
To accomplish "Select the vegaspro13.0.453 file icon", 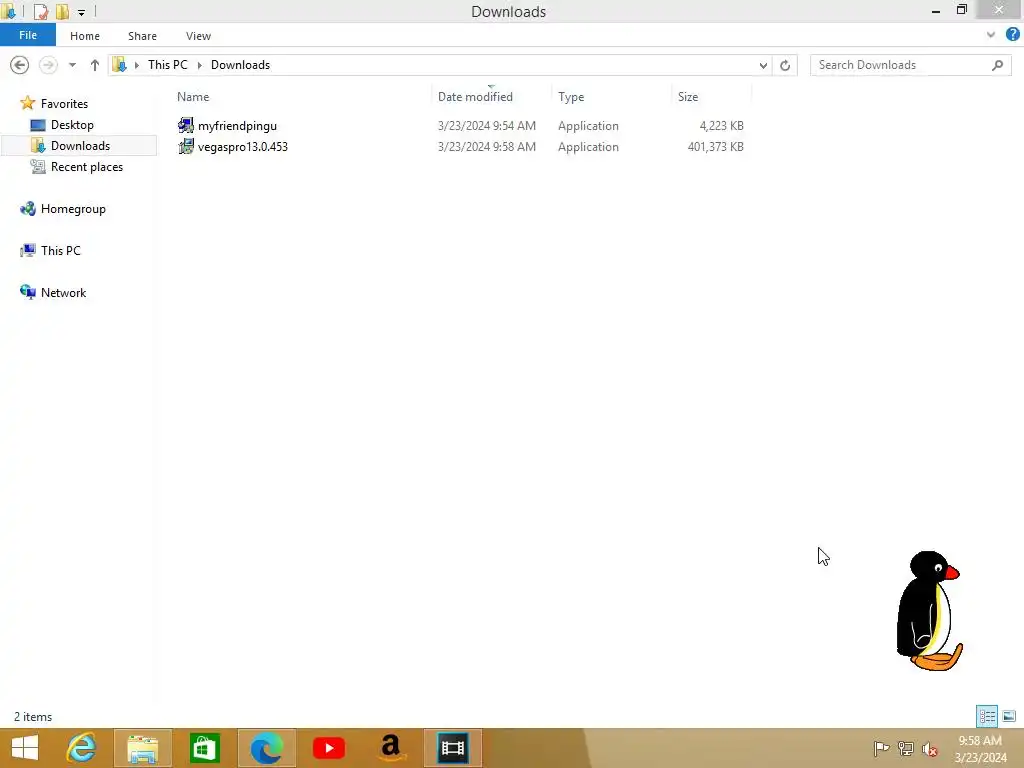I will point(186,146).
